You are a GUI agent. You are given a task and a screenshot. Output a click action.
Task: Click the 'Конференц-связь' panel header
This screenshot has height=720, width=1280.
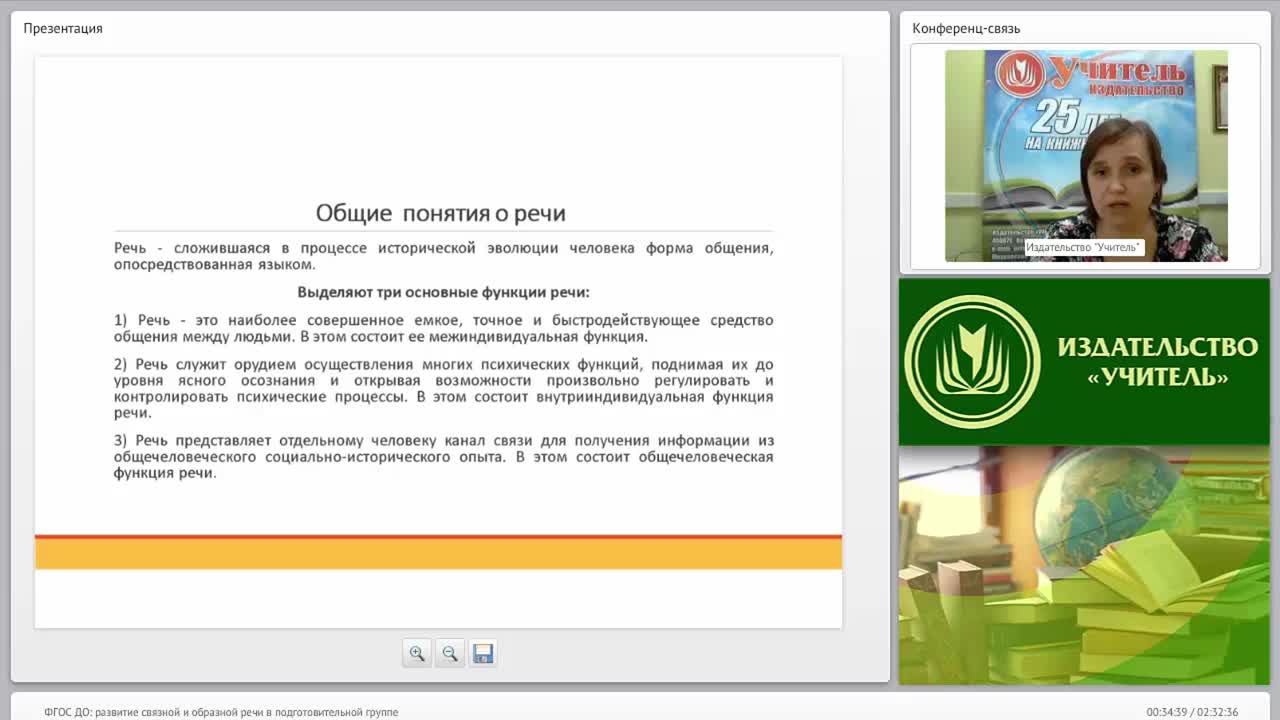click(966, 28)
